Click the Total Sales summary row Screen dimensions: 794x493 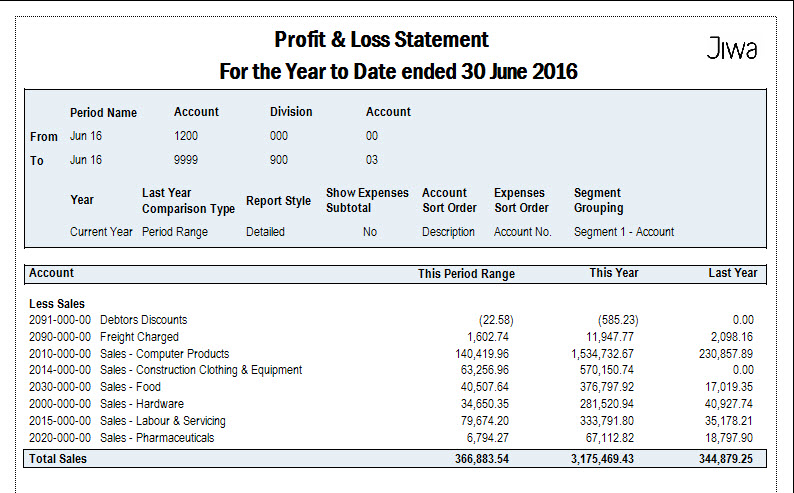coord(395,459)
